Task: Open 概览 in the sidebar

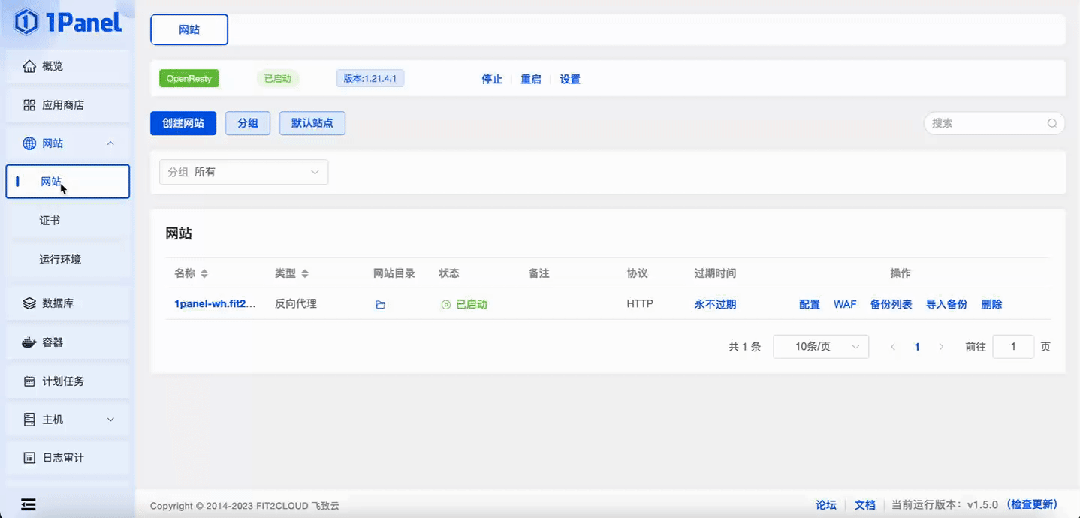Action: [x=68, y=67]
